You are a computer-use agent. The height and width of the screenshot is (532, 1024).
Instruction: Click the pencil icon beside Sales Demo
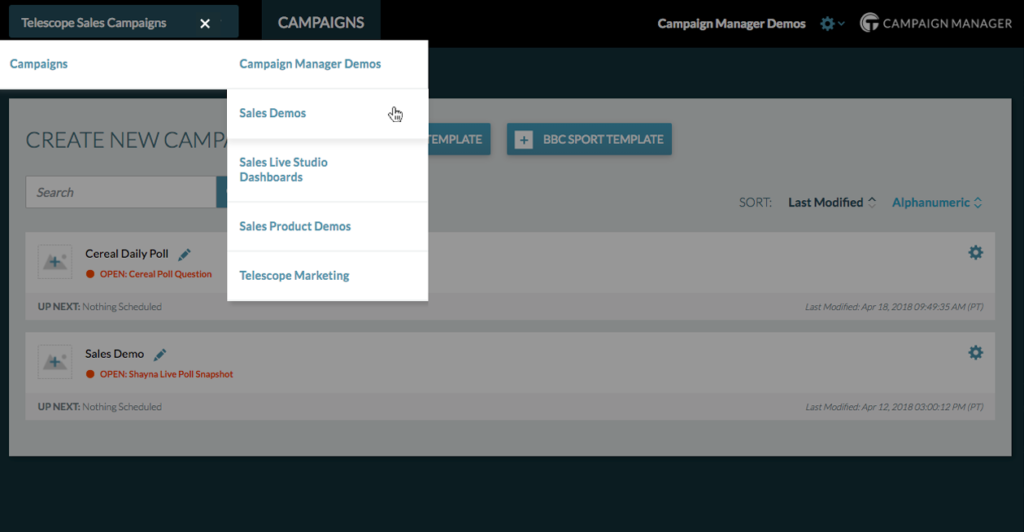point(160,354)
